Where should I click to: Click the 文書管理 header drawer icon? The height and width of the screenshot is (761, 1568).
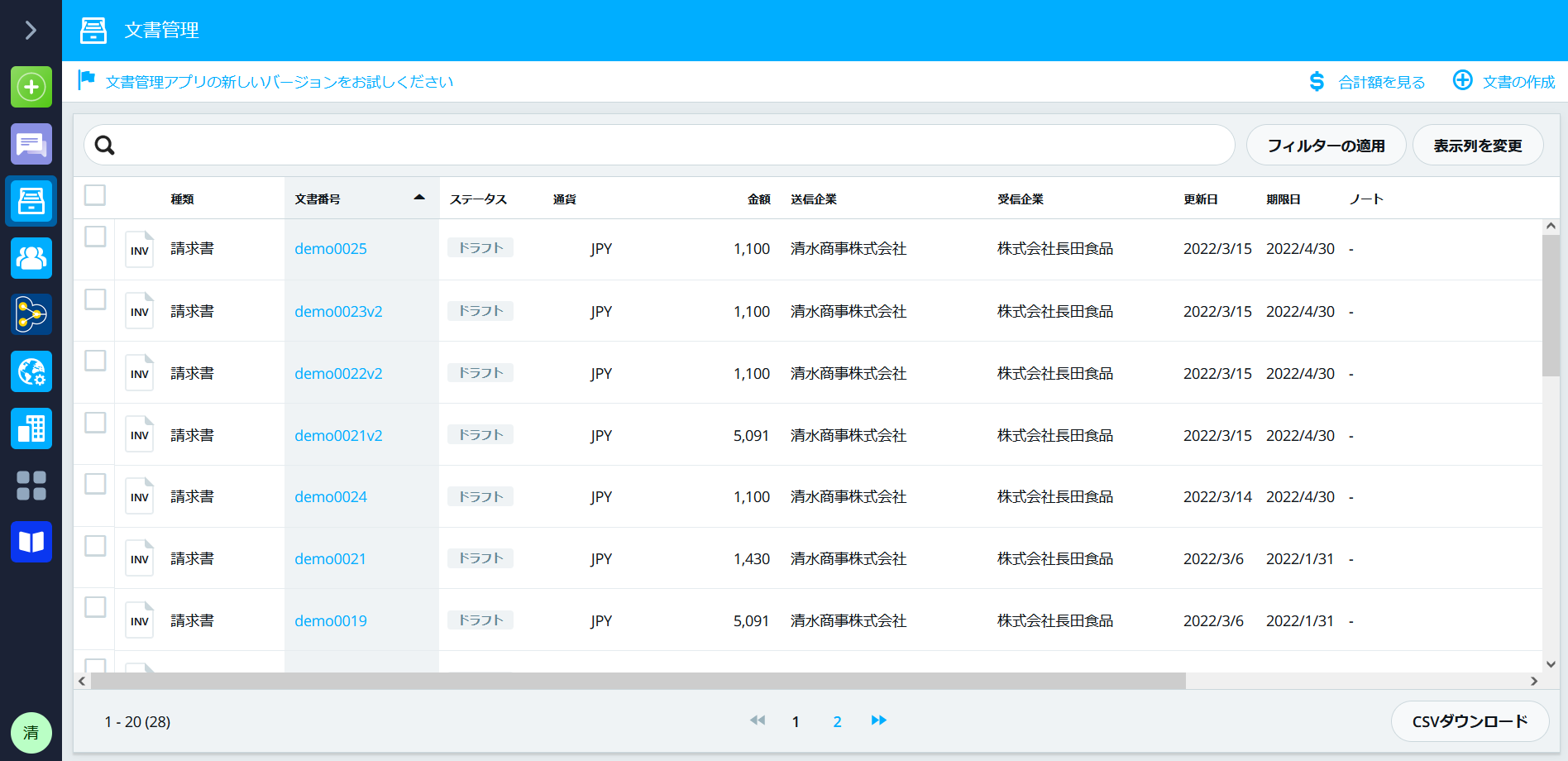[x=93, y=31]
